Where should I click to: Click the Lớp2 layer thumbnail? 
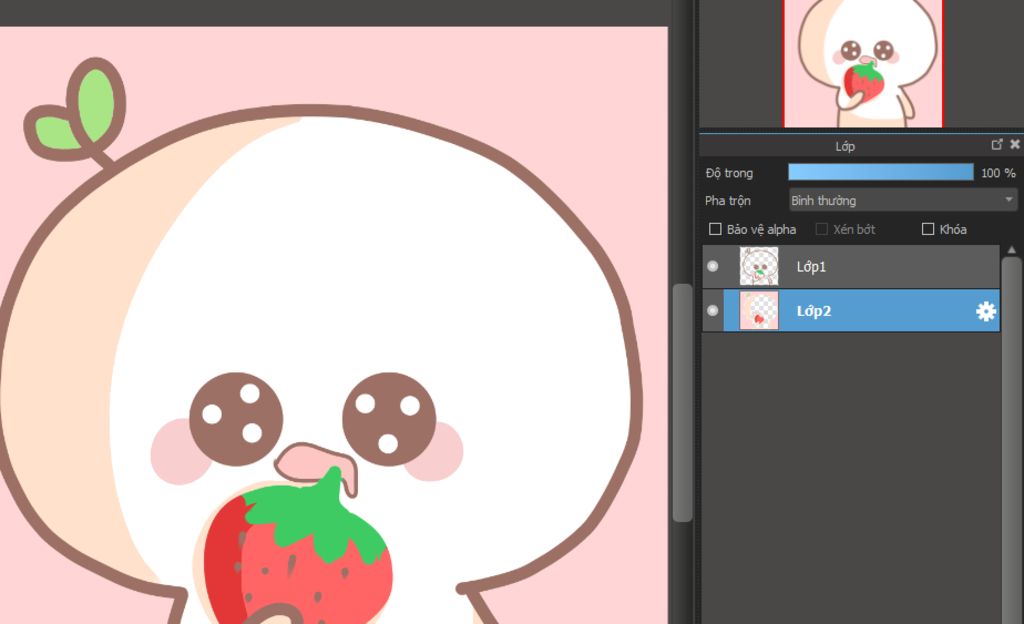pos(759,311)
